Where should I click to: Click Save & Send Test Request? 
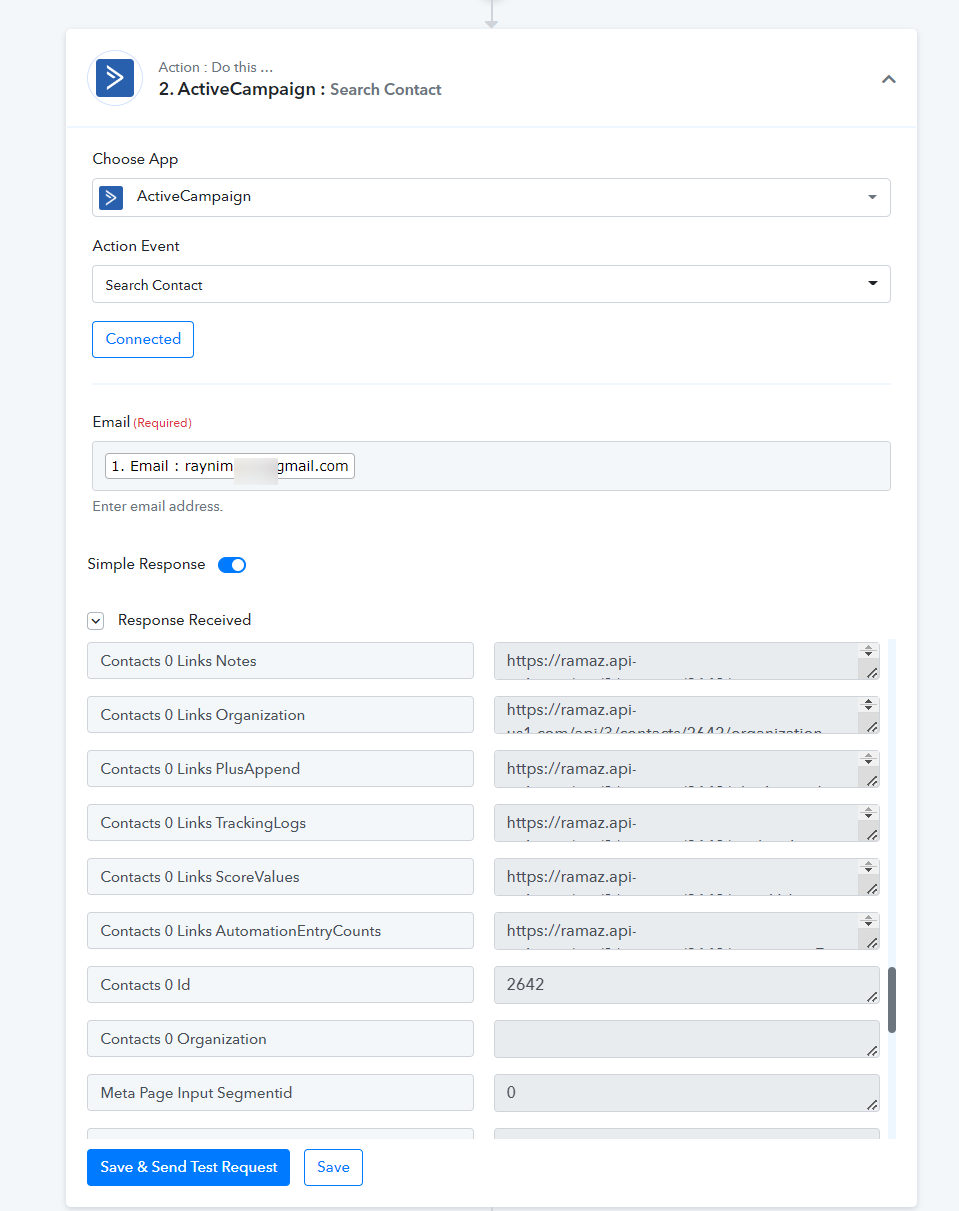coord(188,1167)
